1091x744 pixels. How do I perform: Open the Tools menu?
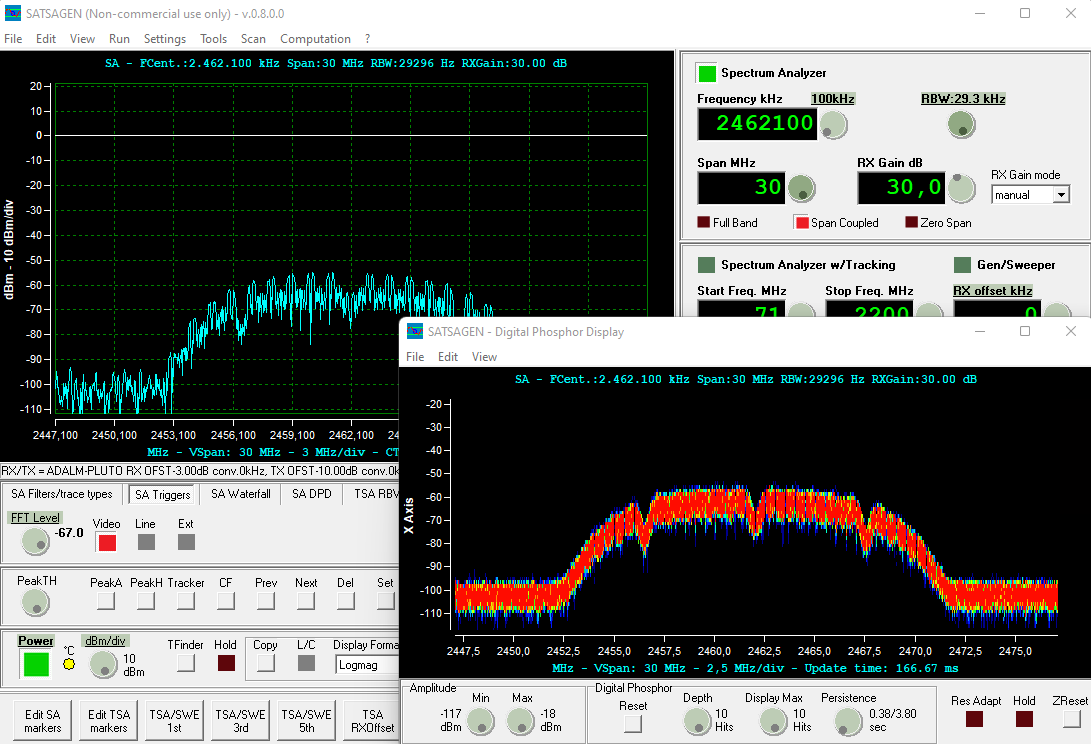point(213,39)
